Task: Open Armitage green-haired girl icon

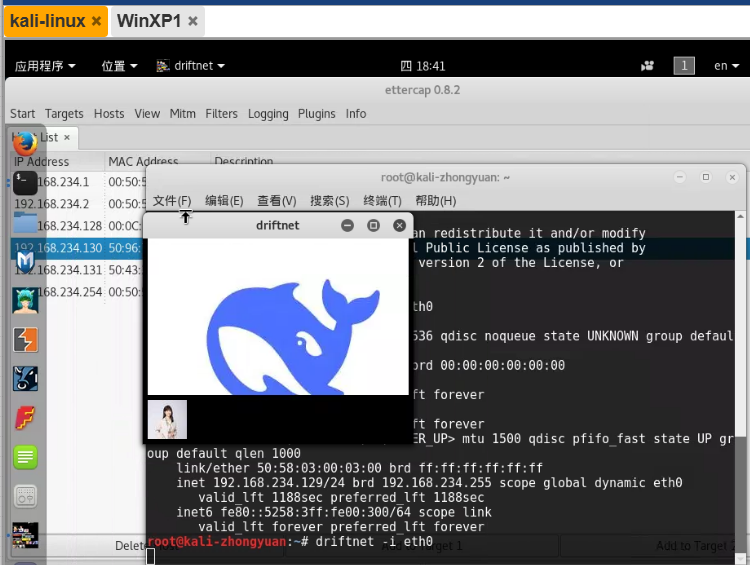Action: click(25, 300)
